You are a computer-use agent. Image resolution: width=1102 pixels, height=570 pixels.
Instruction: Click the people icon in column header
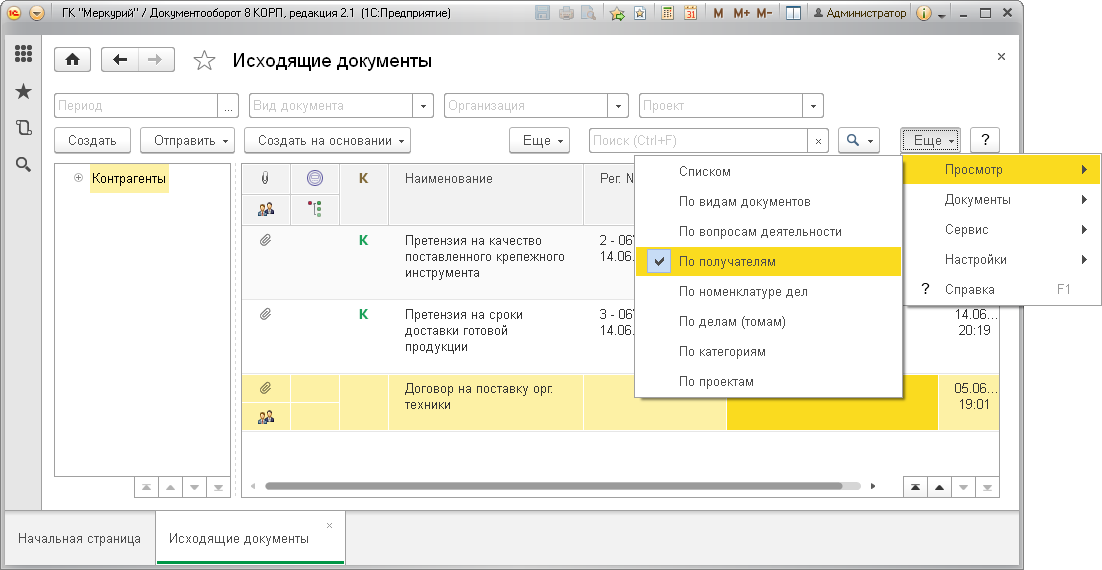click(266, 209)
